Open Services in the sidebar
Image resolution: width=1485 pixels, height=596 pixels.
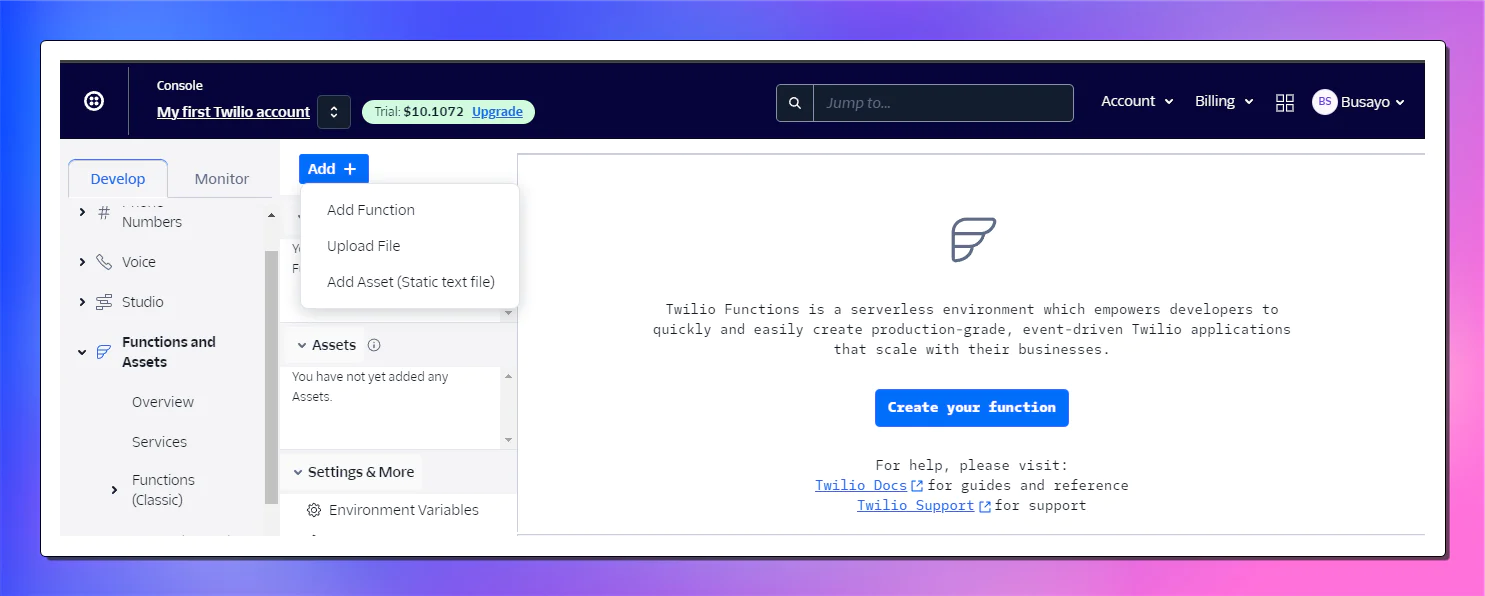159,442
